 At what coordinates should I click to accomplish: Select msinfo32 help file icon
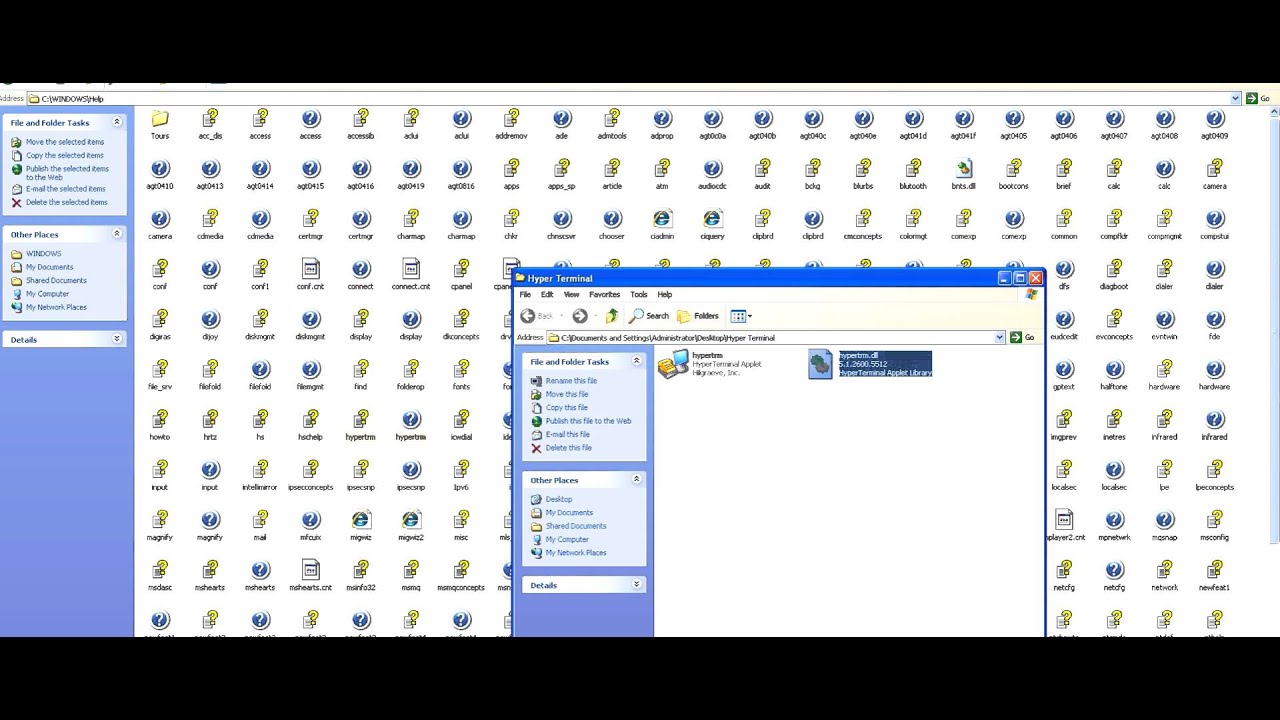[361, 570]
